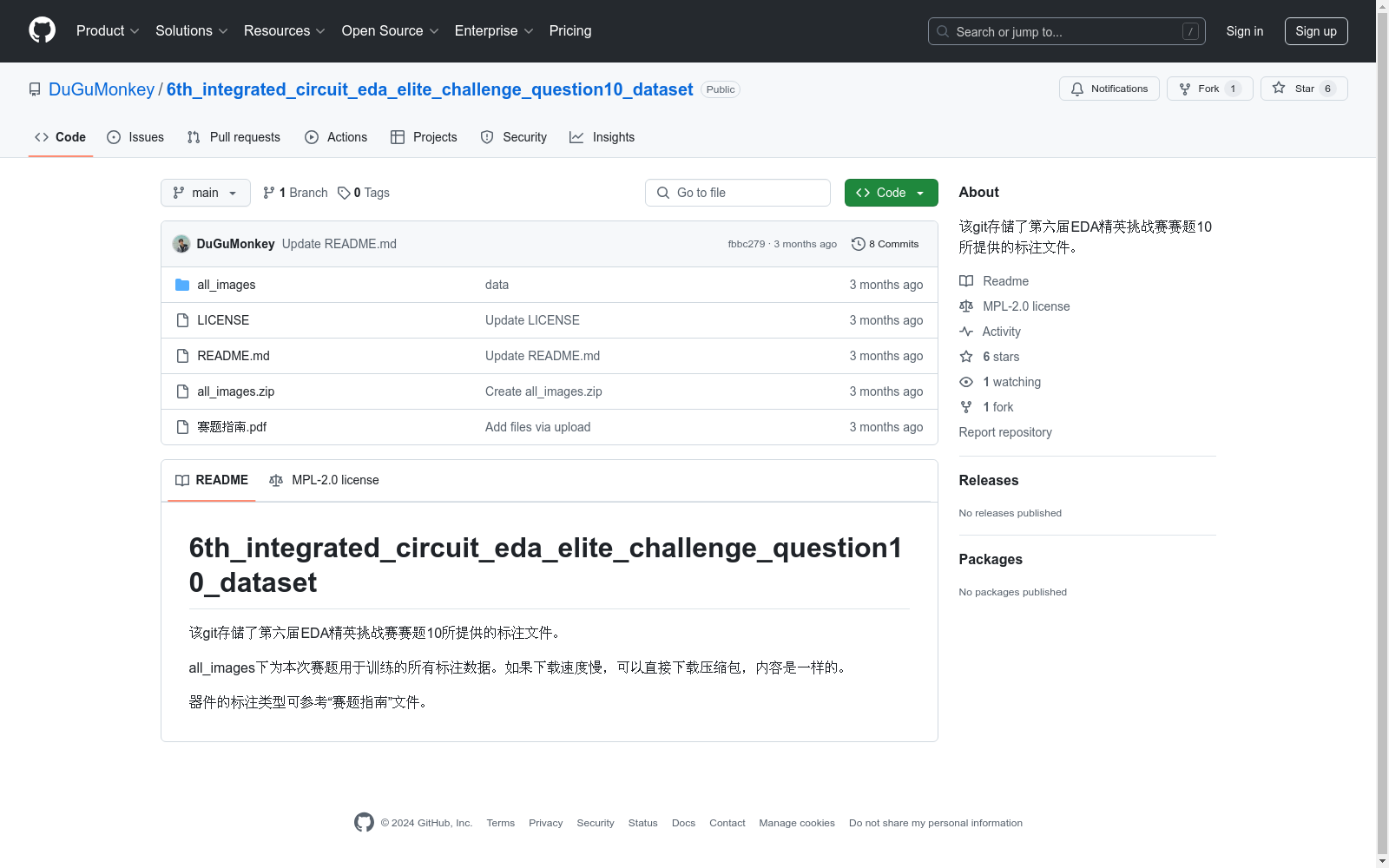The height and width of the screenshot is (868, 1389).
Task: Click Manage cookies in footer
Action: (x=797, y=823)
